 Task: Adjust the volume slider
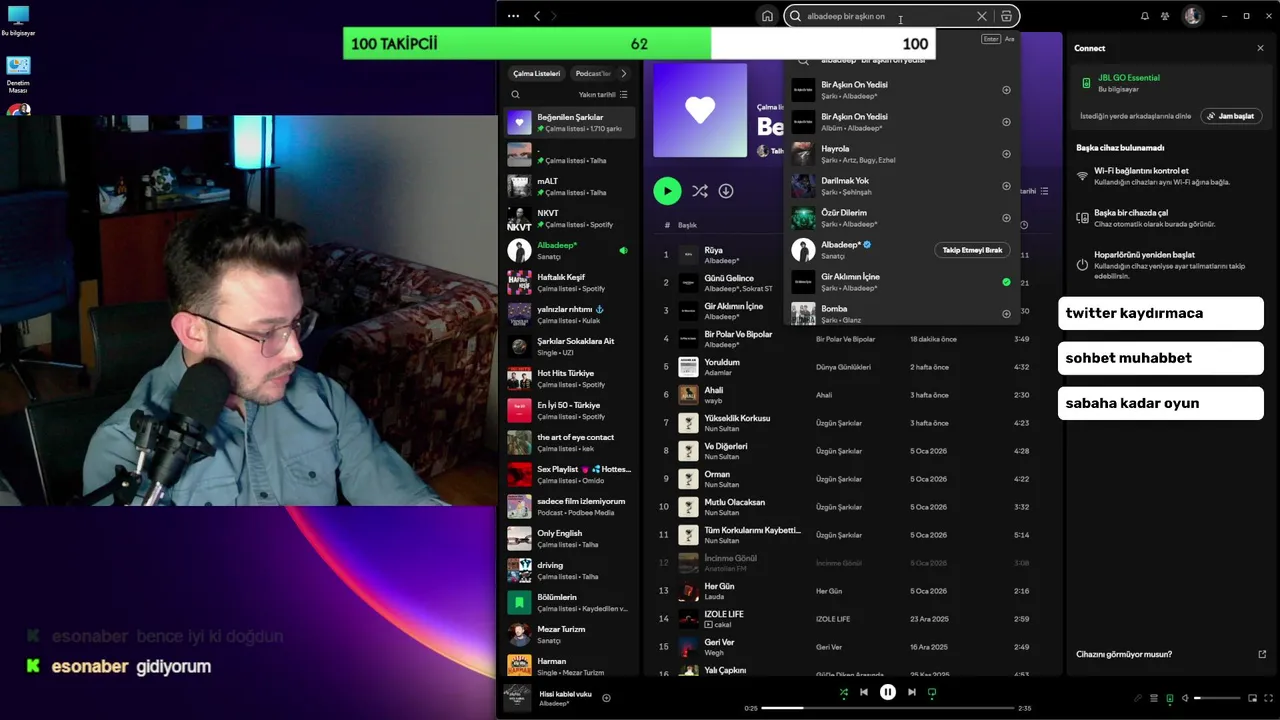pos(1217,698)
